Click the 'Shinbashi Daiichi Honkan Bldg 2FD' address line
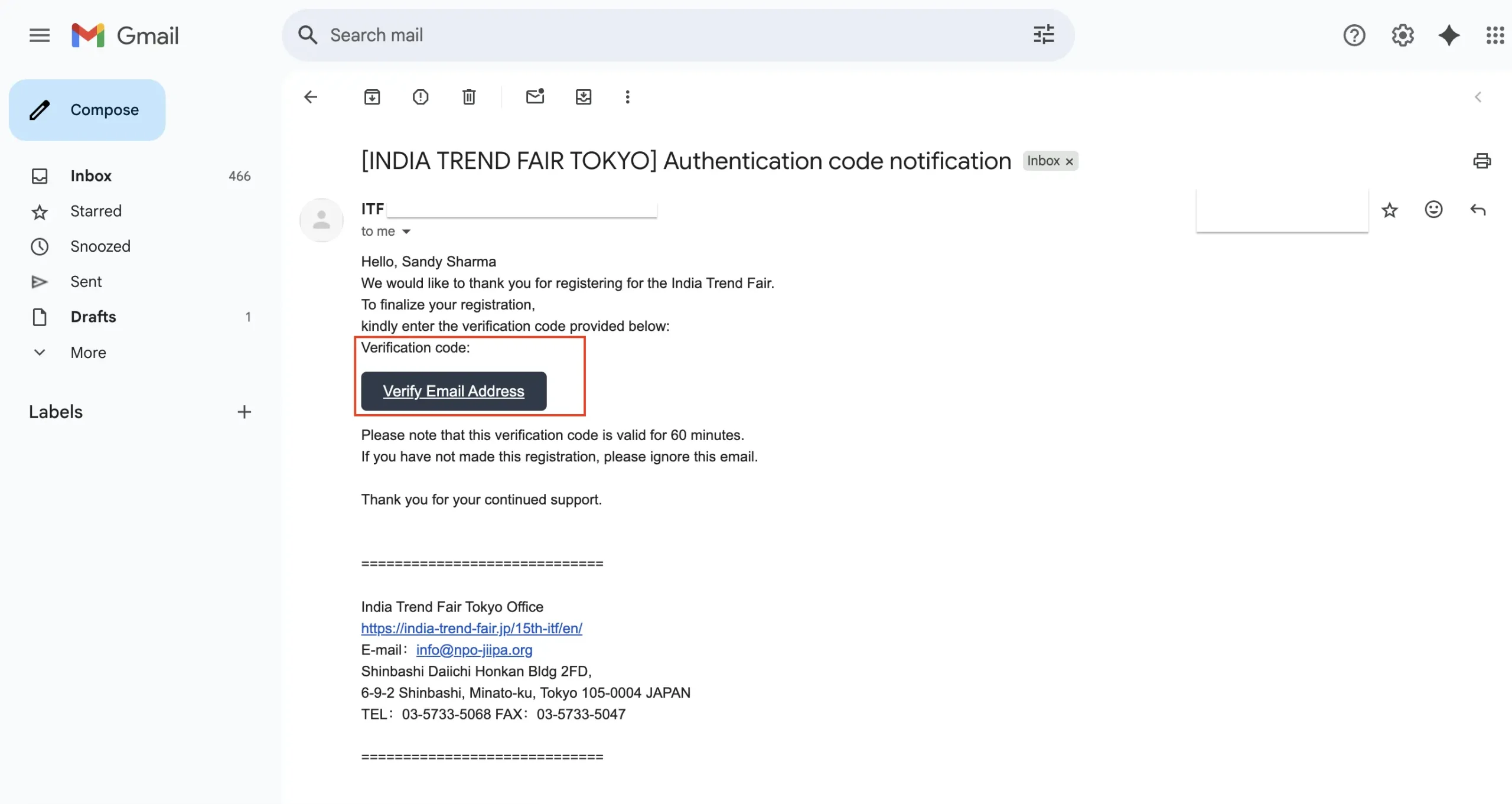Image resolution: width=1512 pixels, height=804 pixels. click(x=476, y=672)
